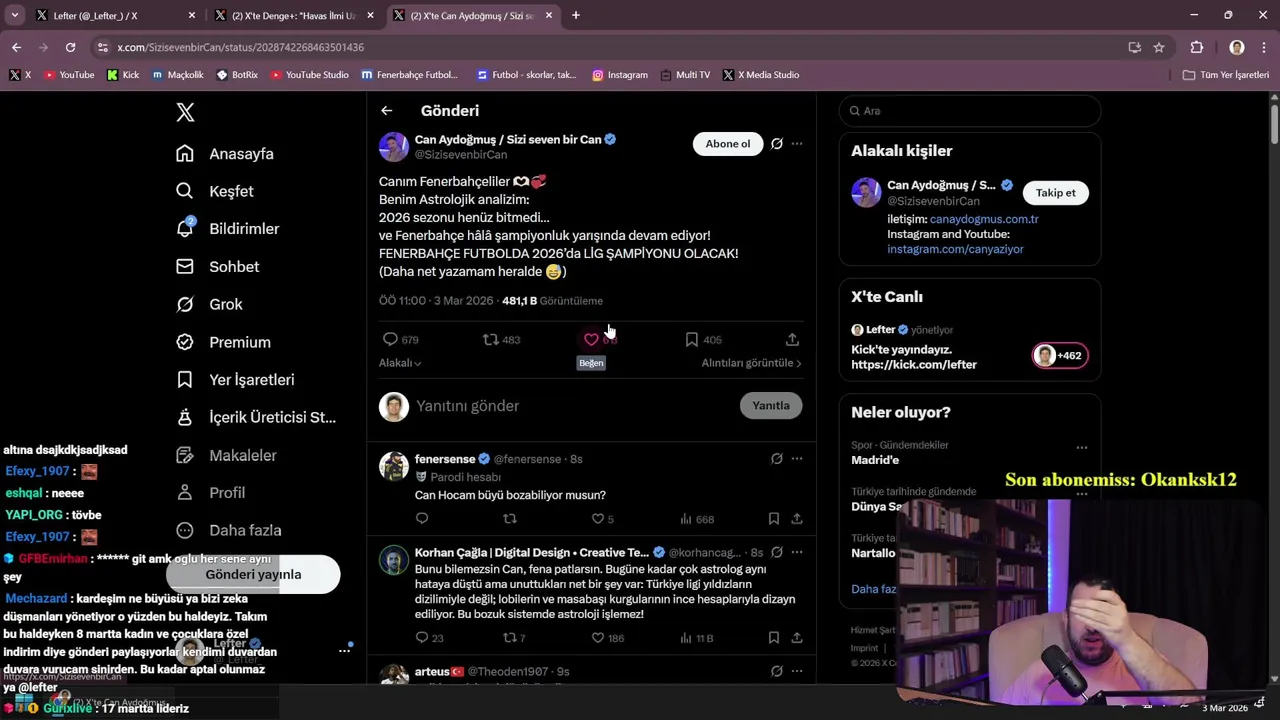1280x720 pixels.
Task: Open Can Aydoğmuş profile avatar
Action: (x=394, y=147)
